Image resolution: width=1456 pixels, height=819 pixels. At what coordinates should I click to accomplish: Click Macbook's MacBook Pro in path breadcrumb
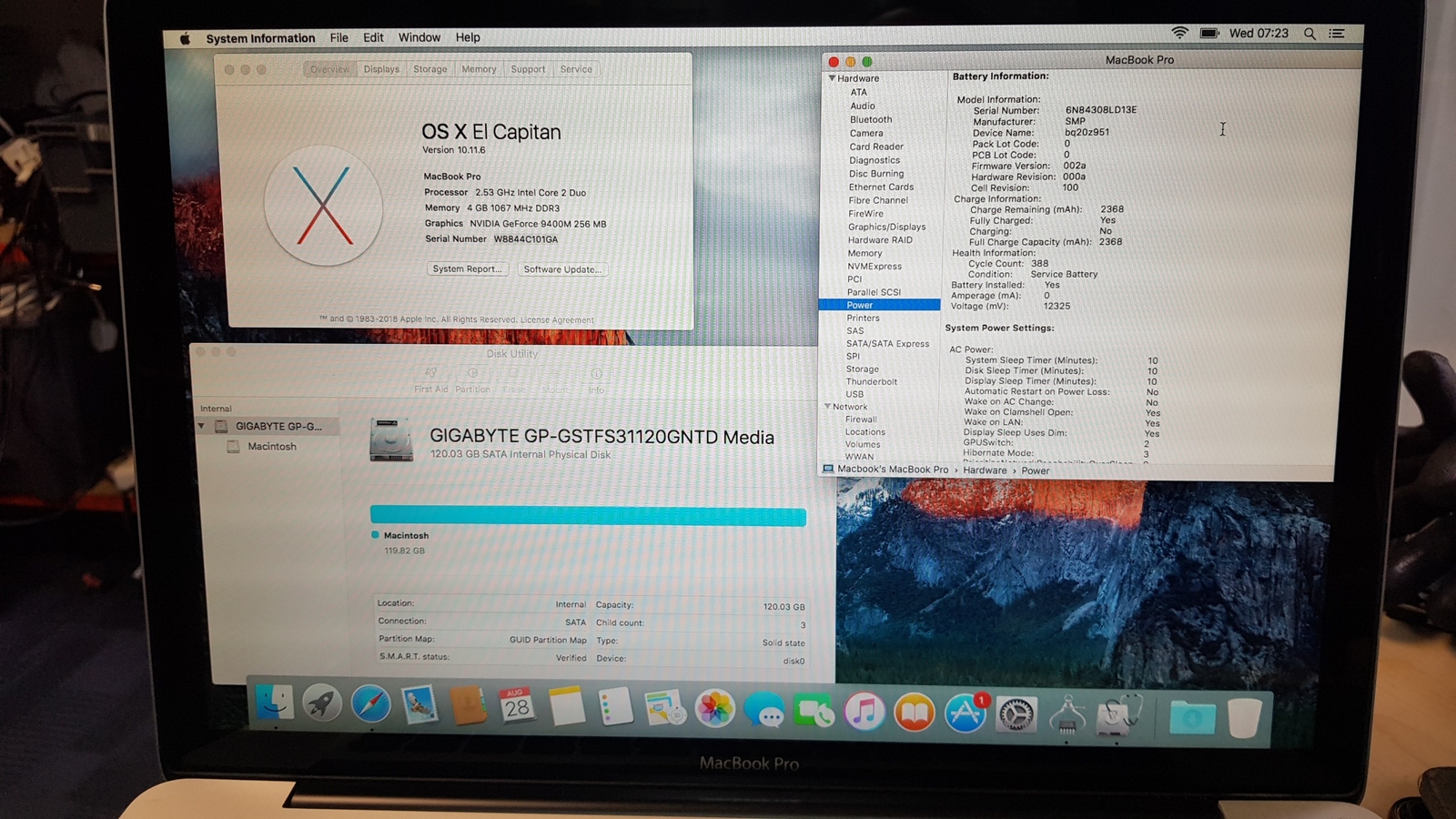tap(892, 470)
